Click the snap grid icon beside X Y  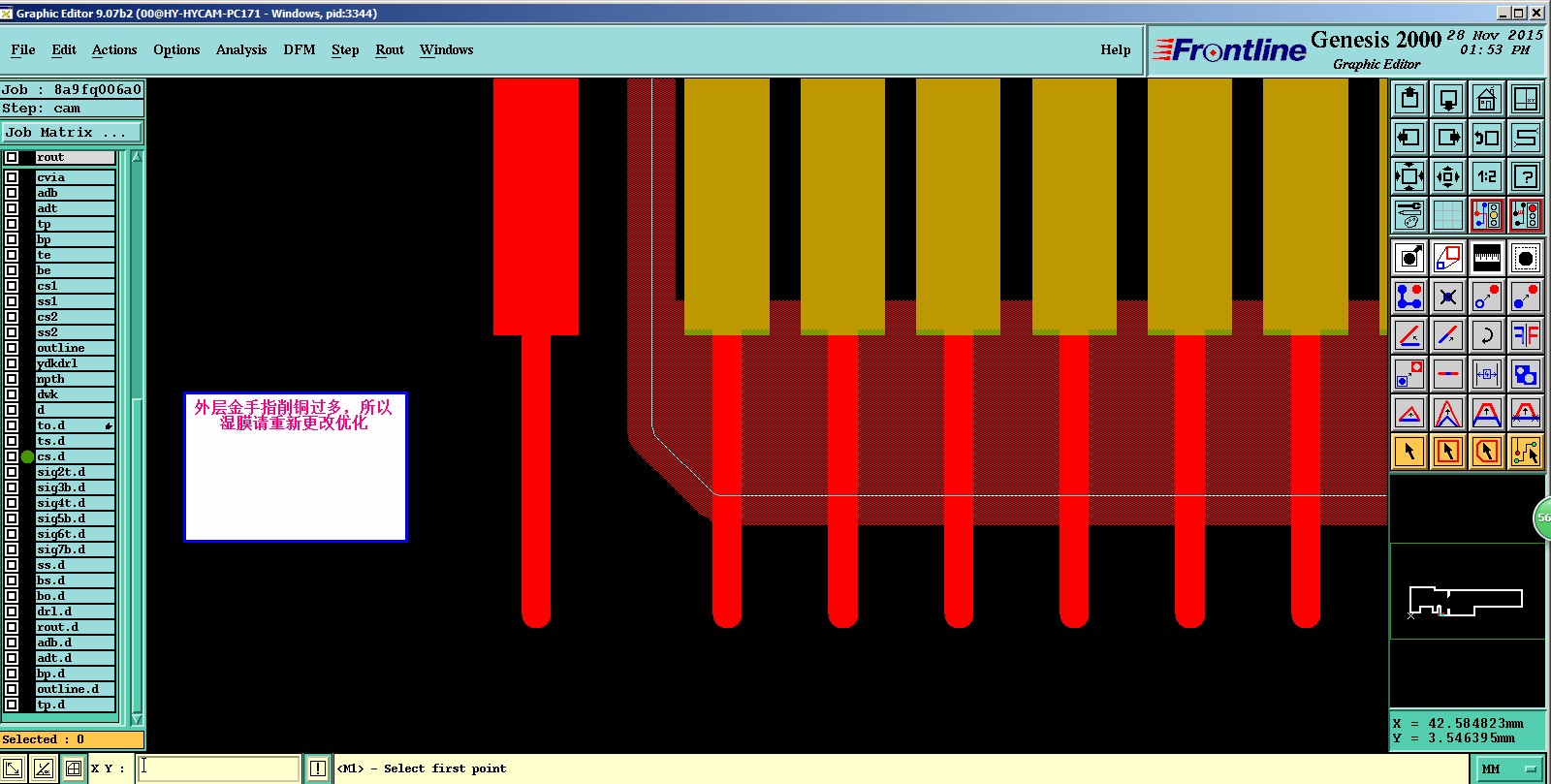point(74,768)
